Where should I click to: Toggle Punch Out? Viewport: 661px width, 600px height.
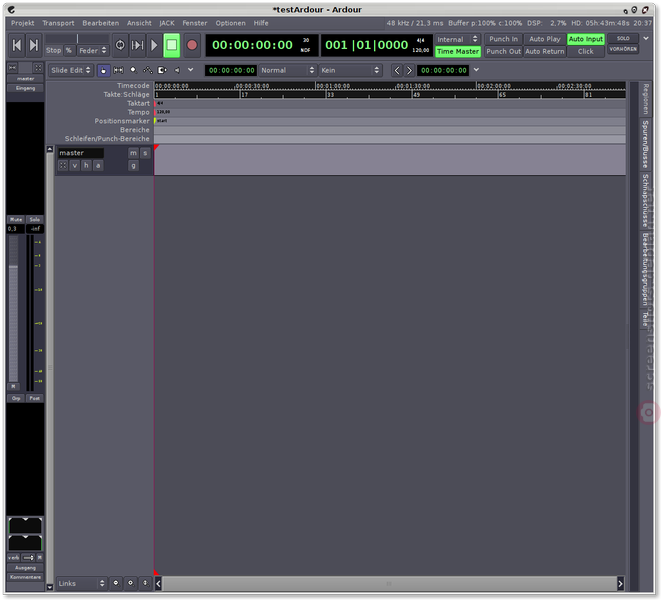pos(503,51)
